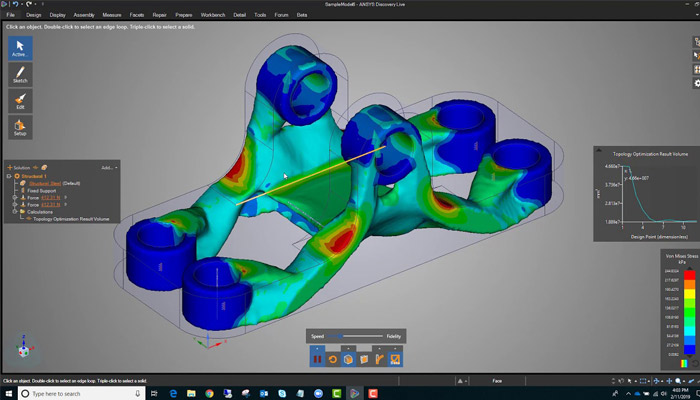
Task: Collapse the Topology Optimization chart panel
Action: pos(599,150)
